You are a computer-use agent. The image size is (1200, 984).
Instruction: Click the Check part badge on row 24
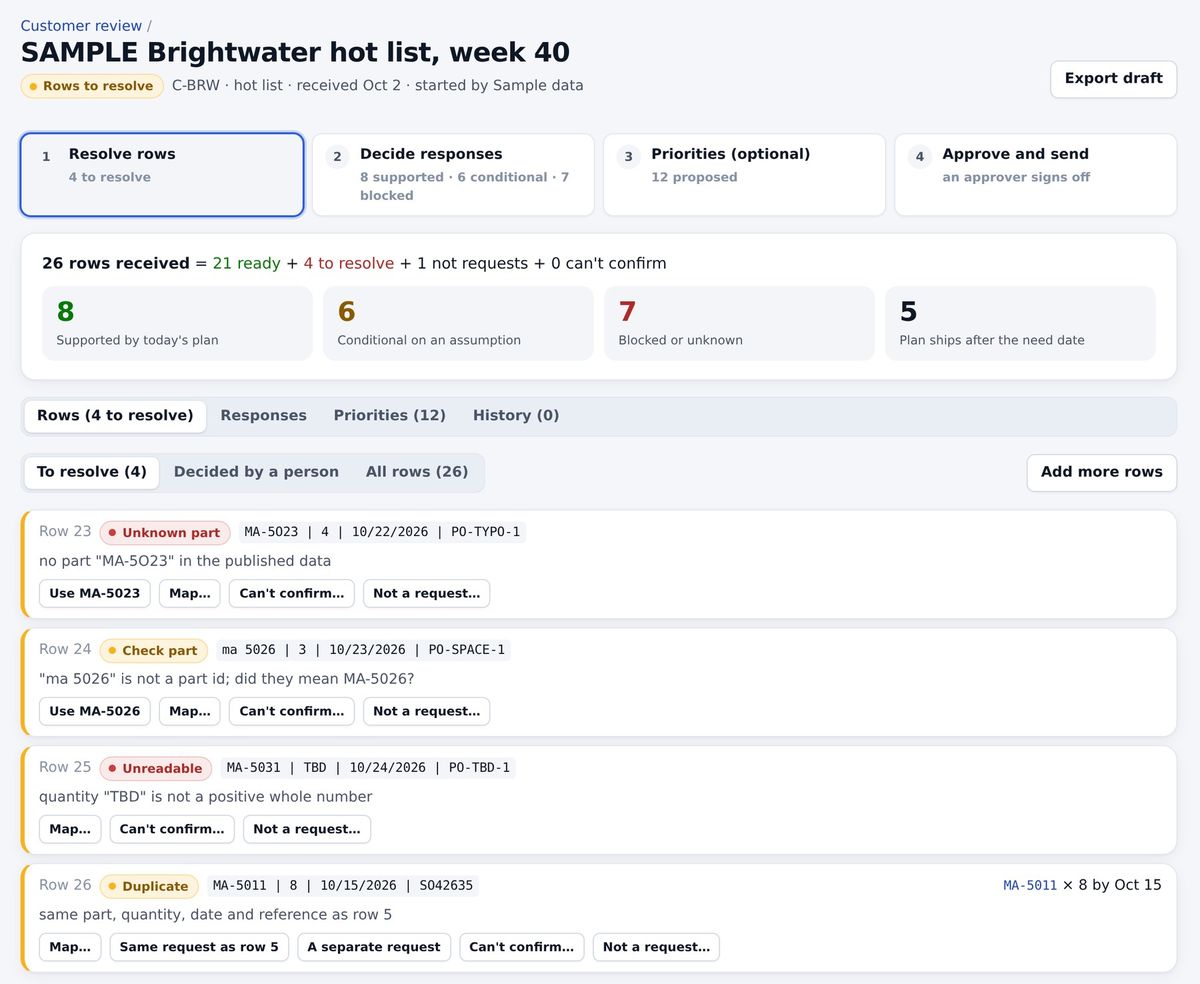(x=154, y=651)
